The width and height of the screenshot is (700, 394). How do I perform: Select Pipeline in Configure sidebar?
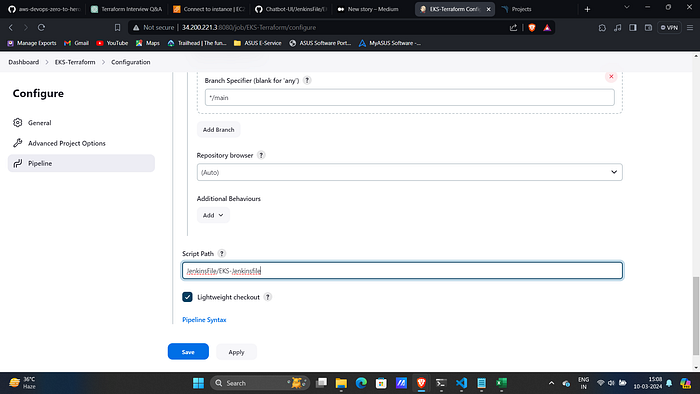point(81,163)
